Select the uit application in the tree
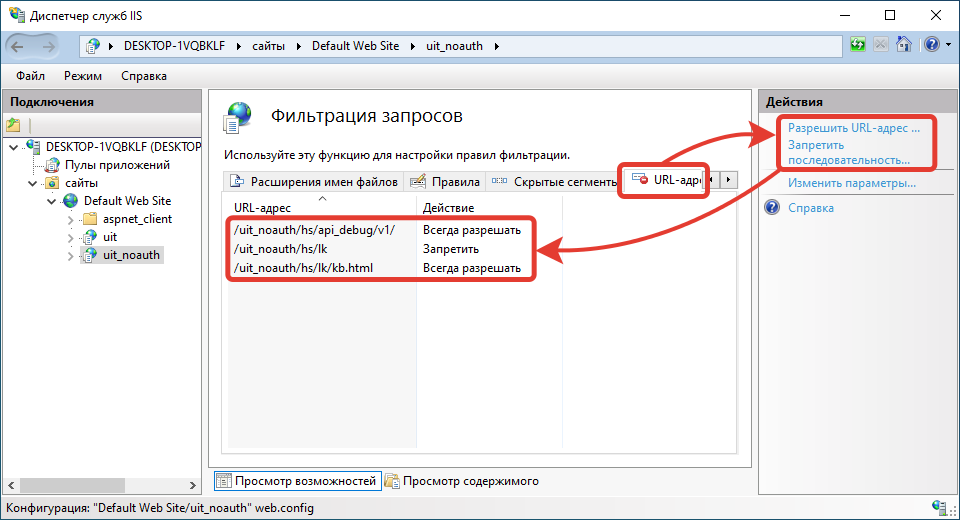The height and width of the screenshot is (520, 960). [110, 237]
